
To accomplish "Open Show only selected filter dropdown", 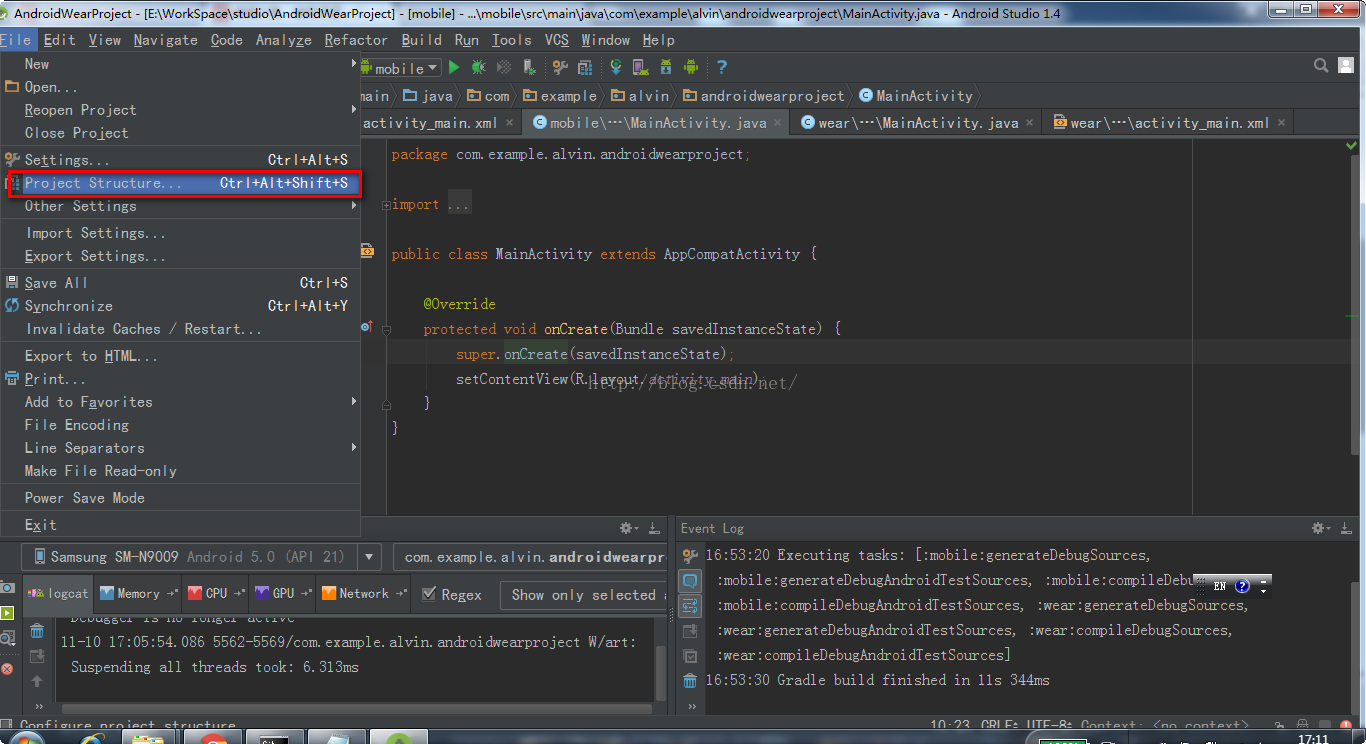I will 583,595.
